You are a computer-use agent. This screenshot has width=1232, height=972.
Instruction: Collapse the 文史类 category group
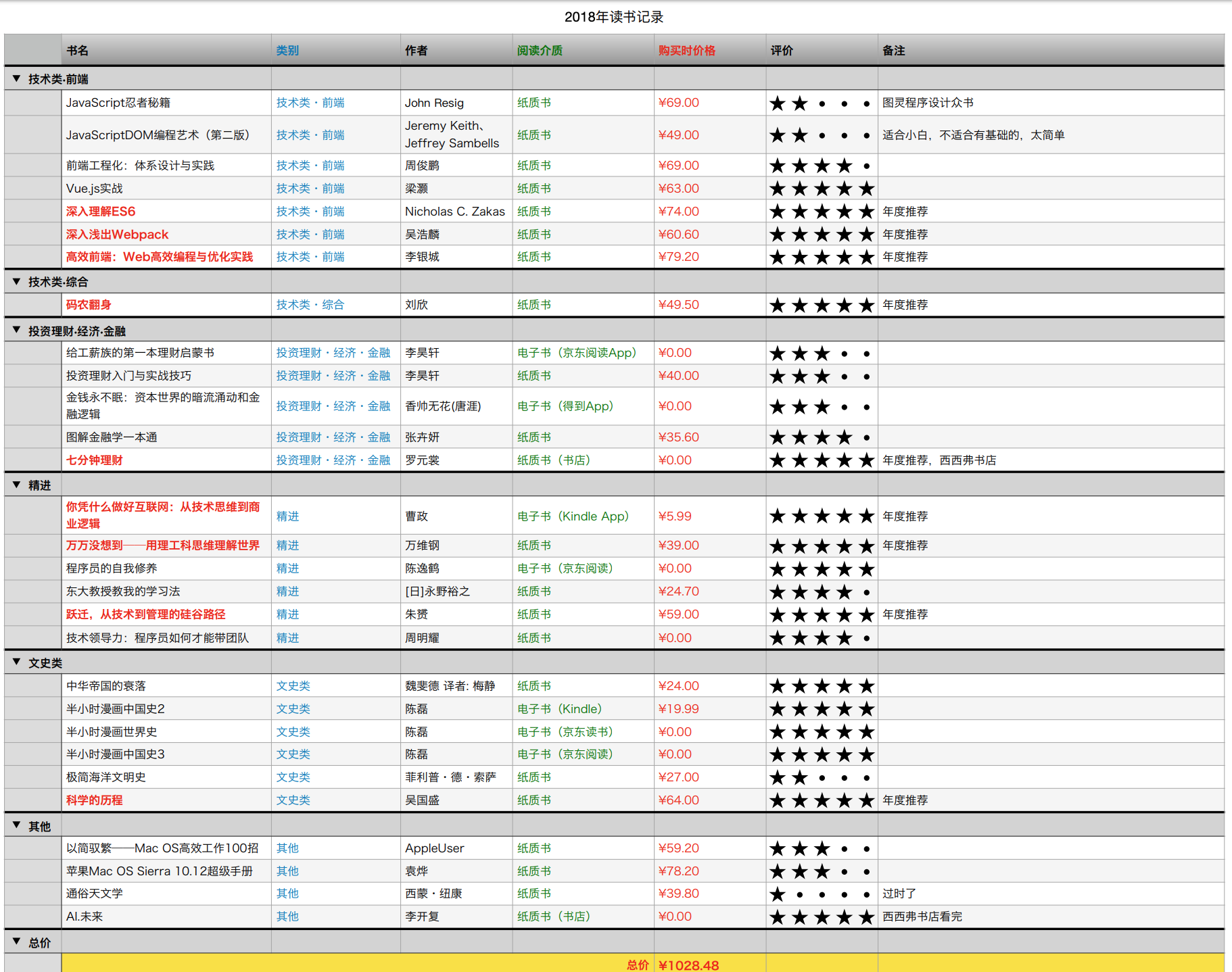coord(16,662)
